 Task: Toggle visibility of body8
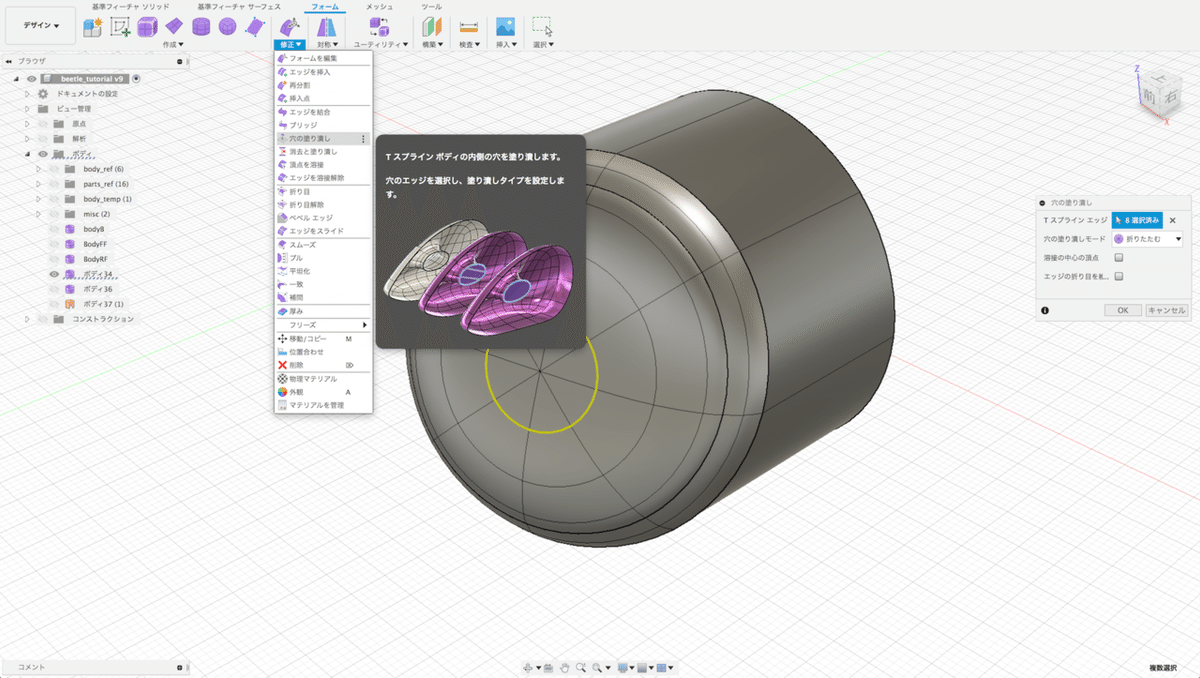[56, 229]
